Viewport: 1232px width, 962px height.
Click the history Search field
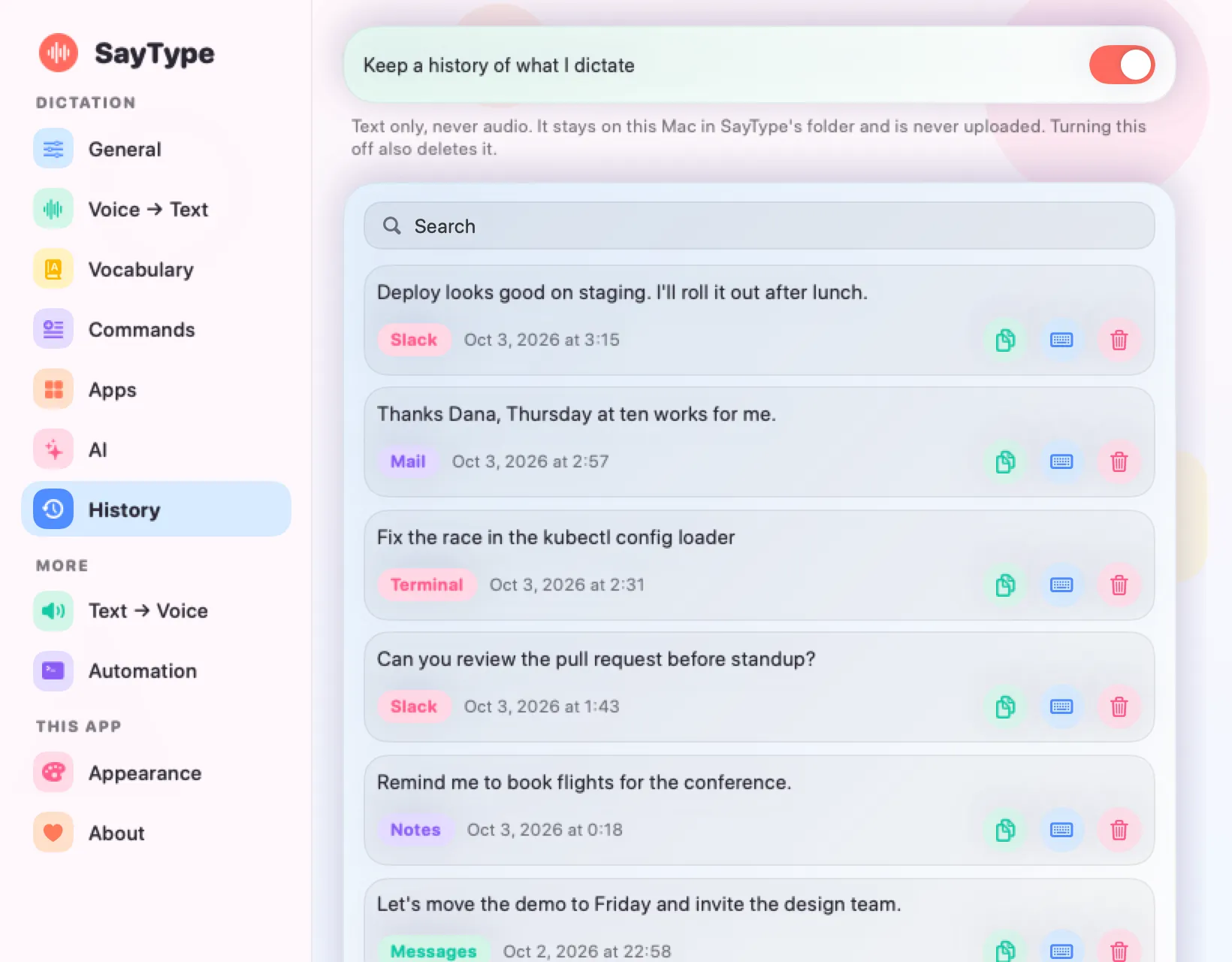tap(759, 225)
